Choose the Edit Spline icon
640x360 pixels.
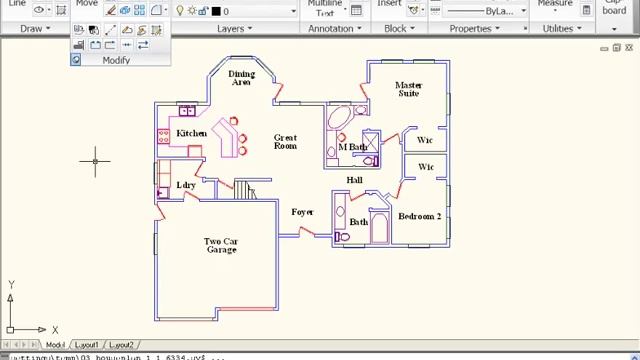142,30
